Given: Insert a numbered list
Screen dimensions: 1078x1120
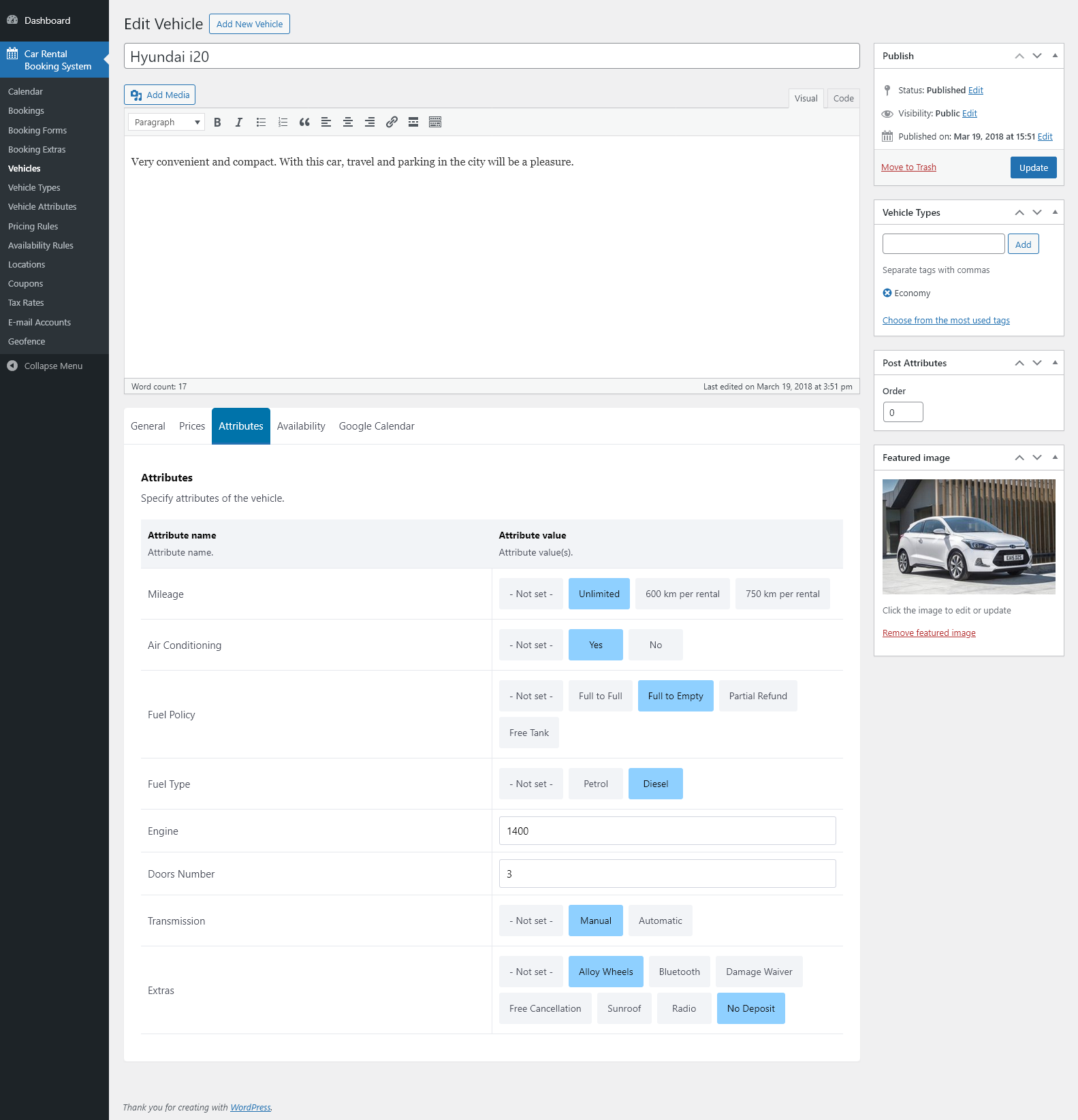Looking at the screenshot, I should tap(283, 123).
